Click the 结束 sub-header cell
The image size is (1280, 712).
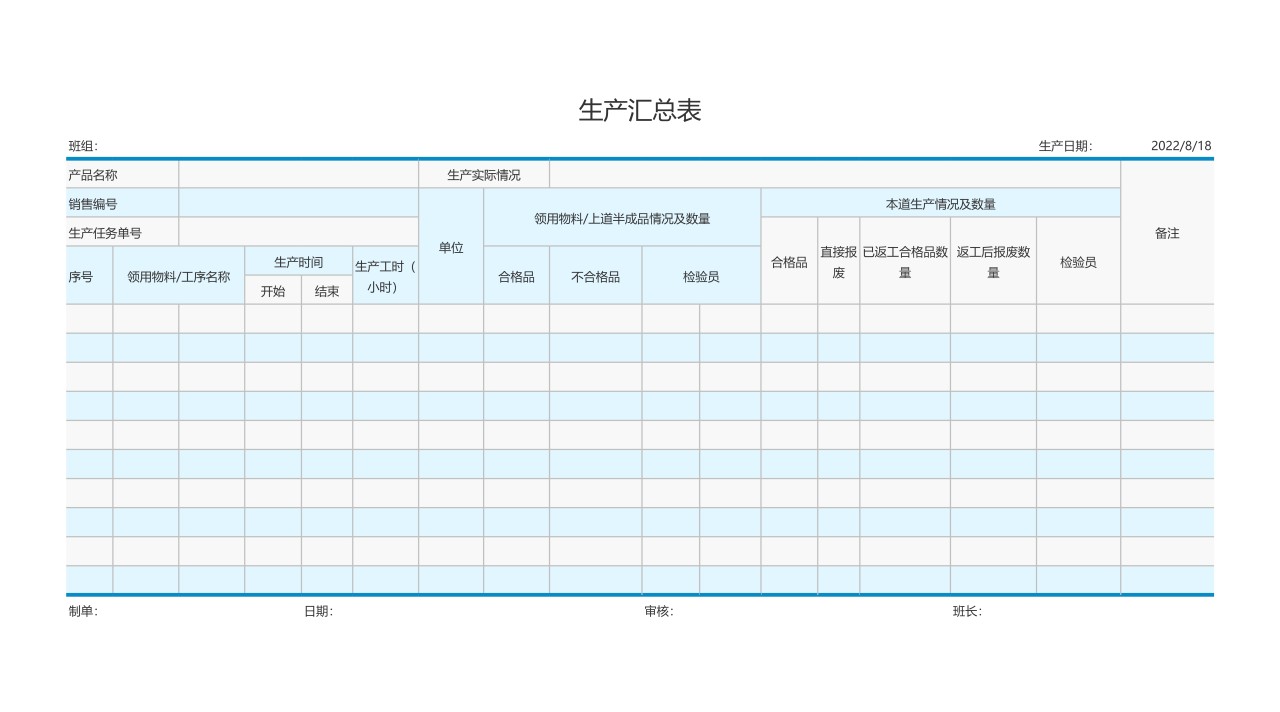pos(326,291)
